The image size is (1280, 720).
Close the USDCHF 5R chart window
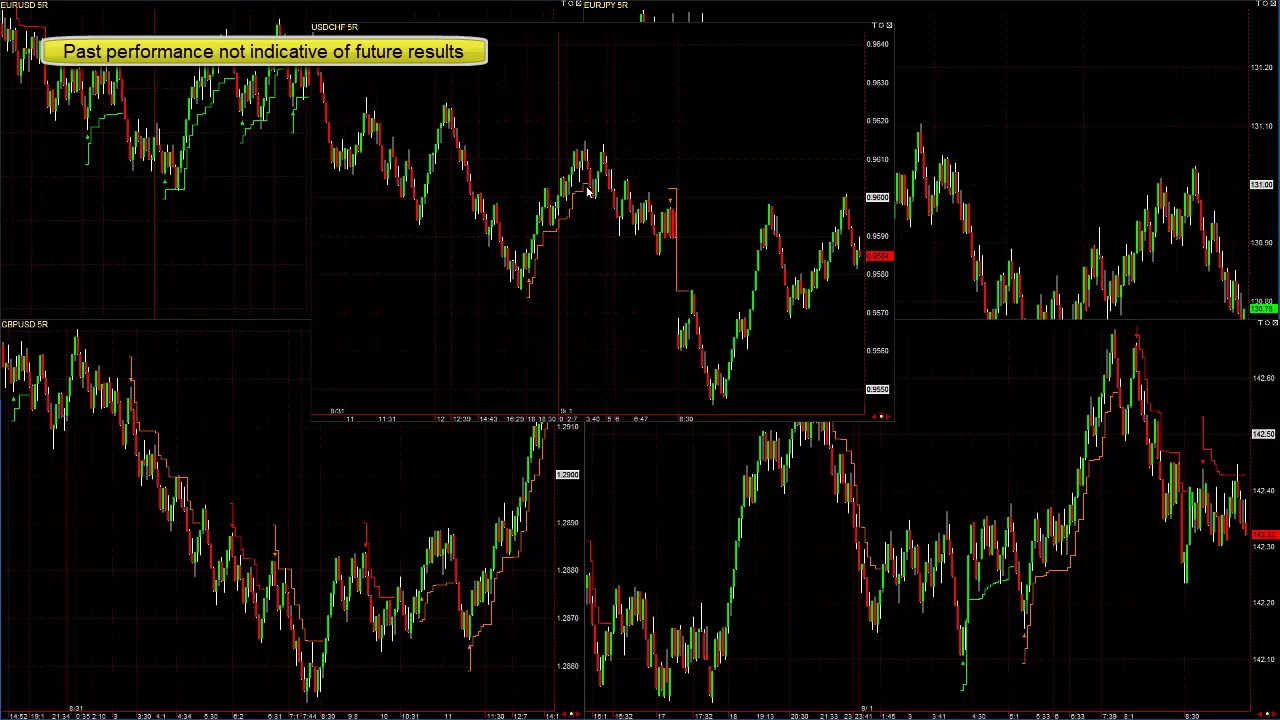tap(889, 25)
